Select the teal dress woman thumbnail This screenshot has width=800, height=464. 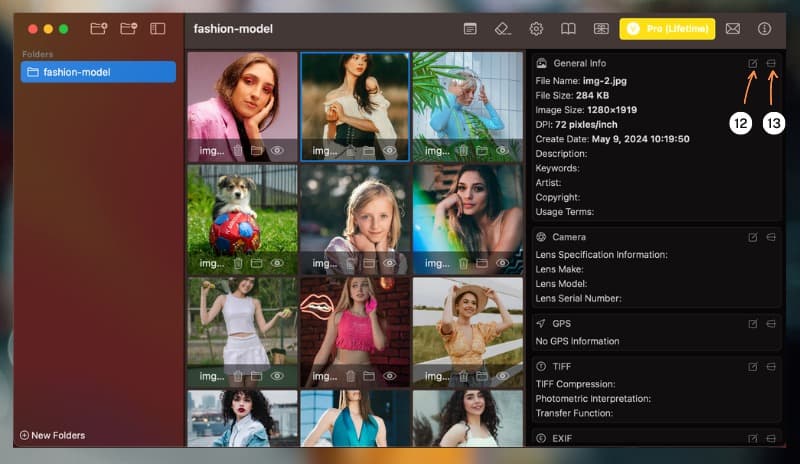[x=355, y=419]
